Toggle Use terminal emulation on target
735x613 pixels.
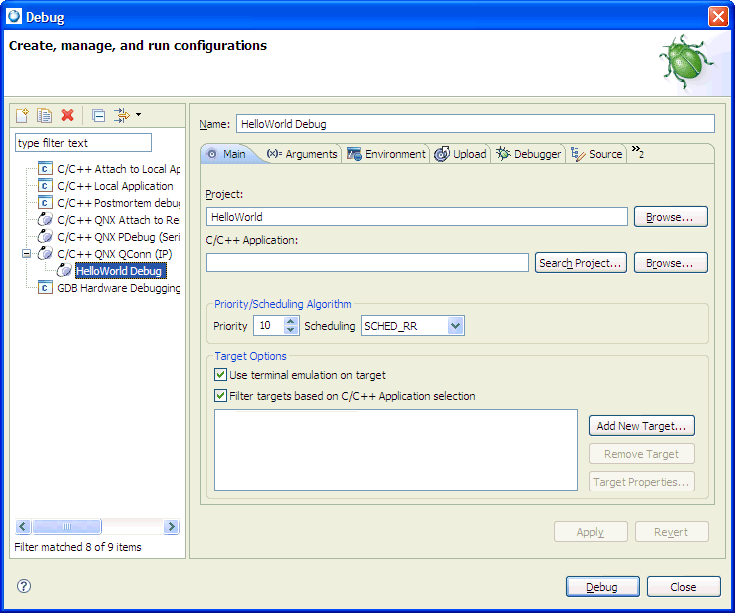[x=221, y=375]
